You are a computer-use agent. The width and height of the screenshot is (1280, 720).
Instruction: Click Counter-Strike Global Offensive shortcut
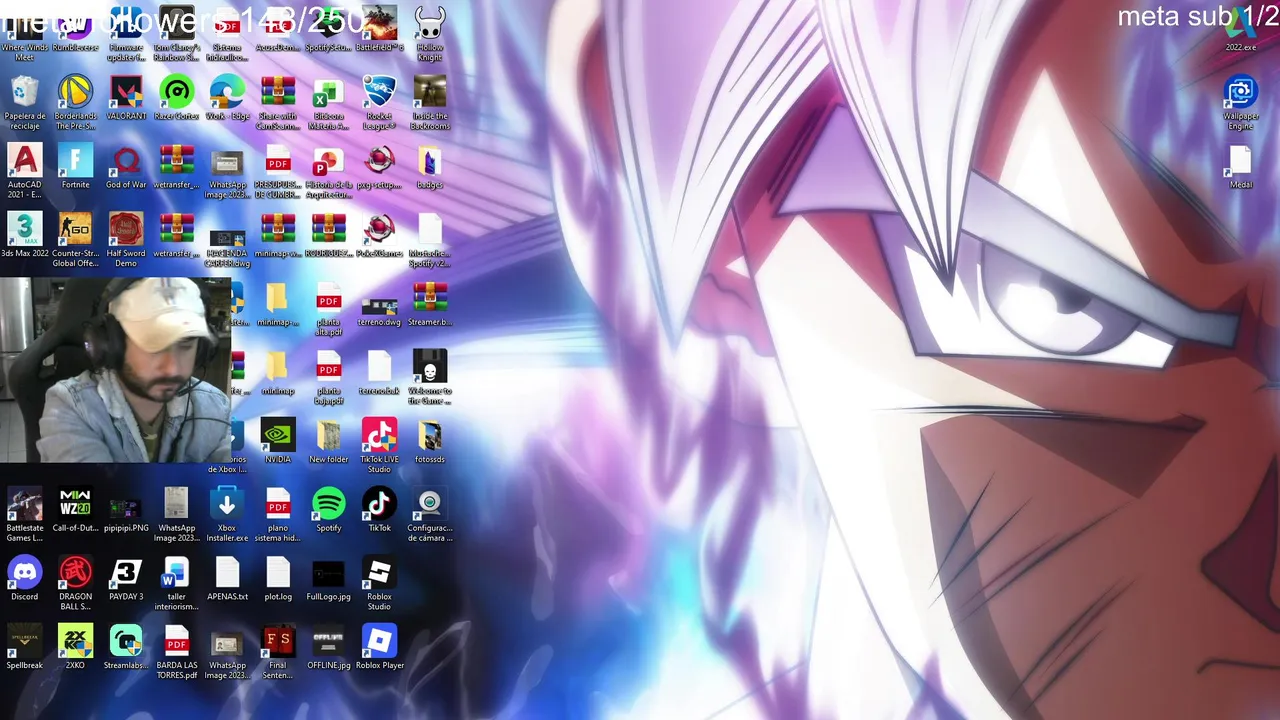coord(75,240)
